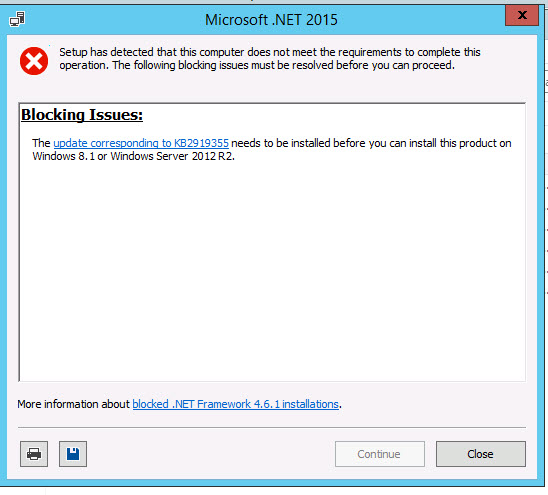Open the update corresponding to KB2919355 link
This screenshot has height=495, width=548.
coord(141,143)
